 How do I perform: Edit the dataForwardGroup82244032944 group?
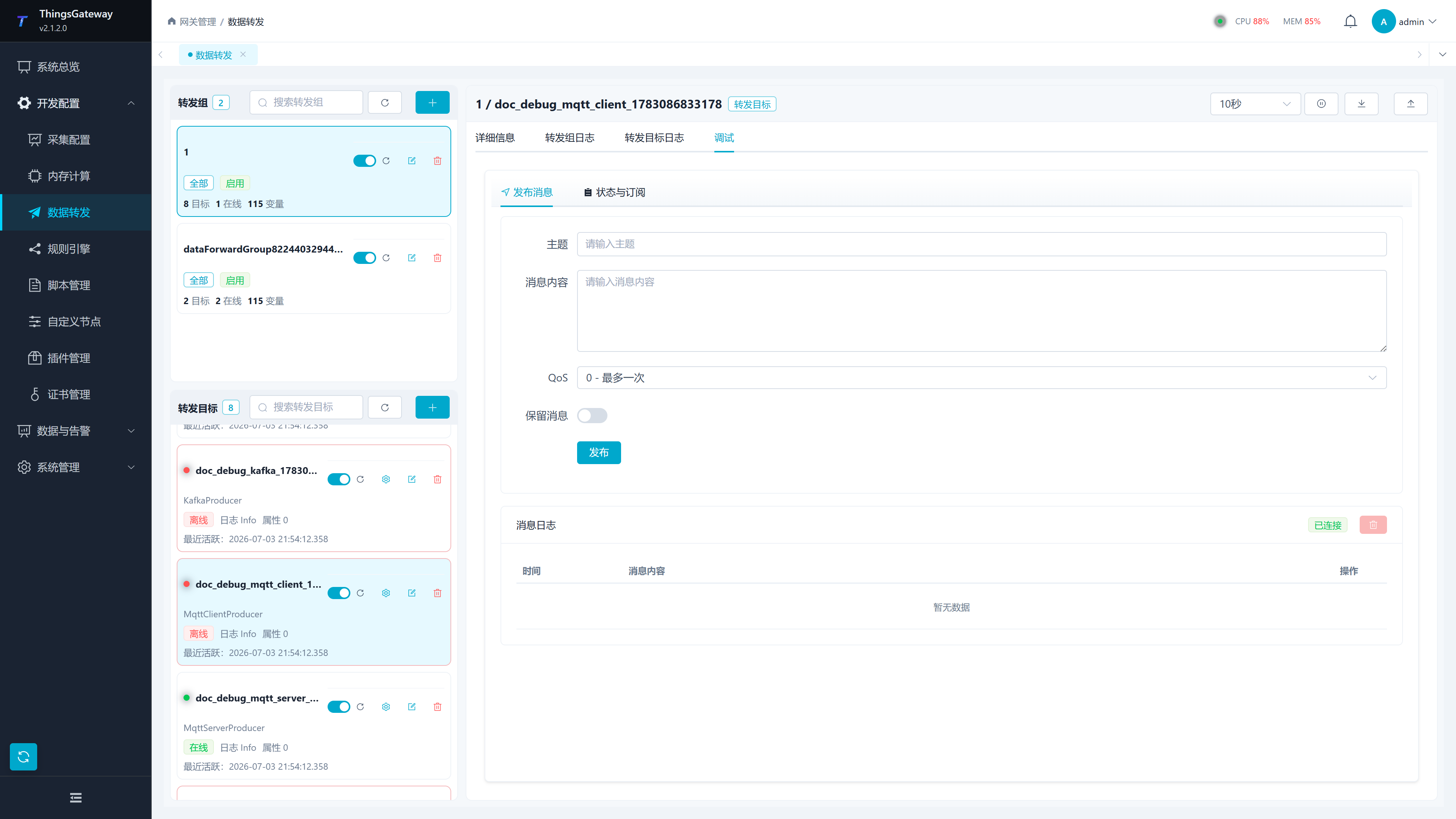click(x=411, y=258)
